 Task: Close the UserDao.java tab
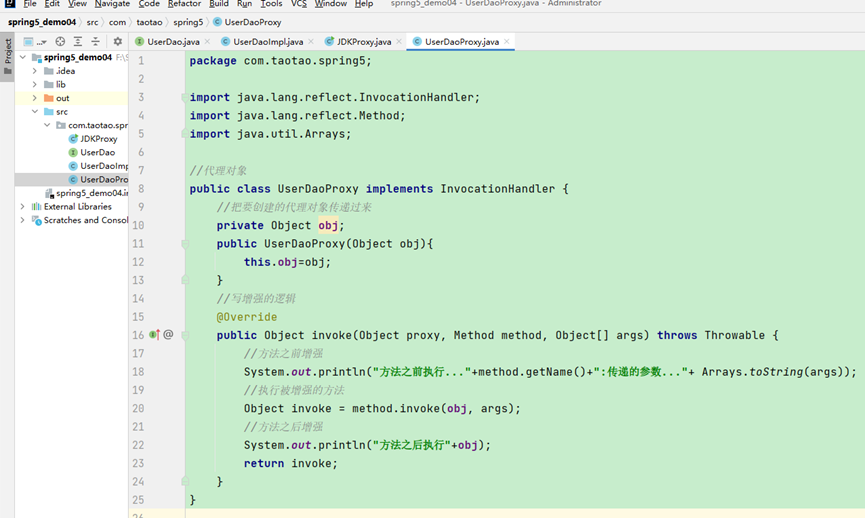click(207, 41)
